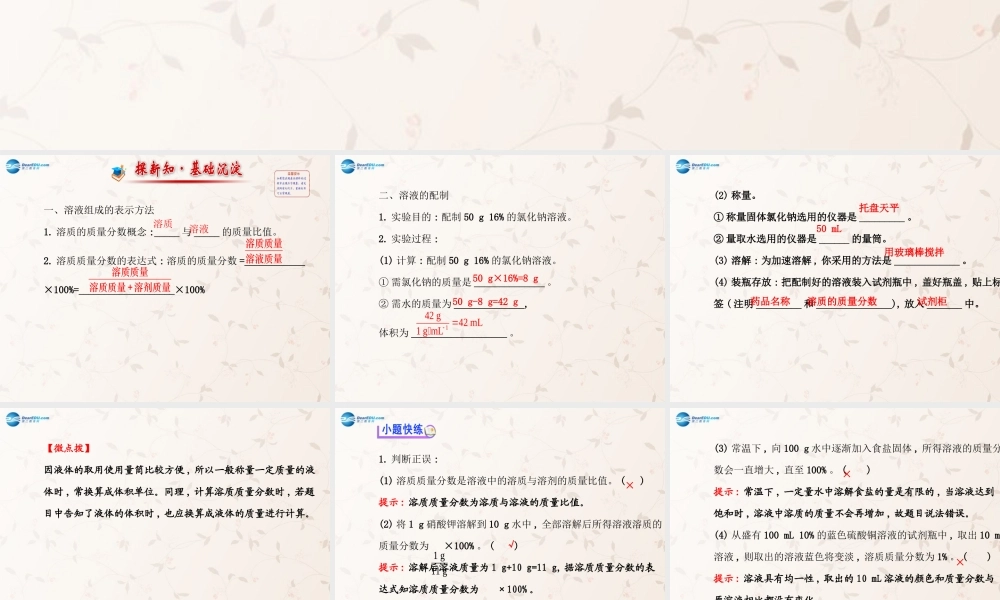Click the red seal stamp in top-left corner
Viewport: 1000px width, 600px height.
point(294,182)
